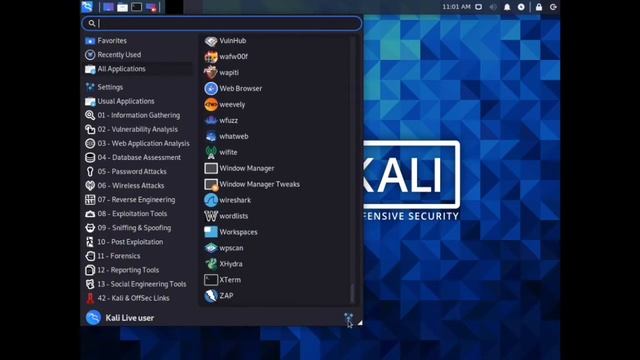Click the Kali Live user profile
Image resolution: width=640 pixels, height=360 pixels.
click(120, 318)
